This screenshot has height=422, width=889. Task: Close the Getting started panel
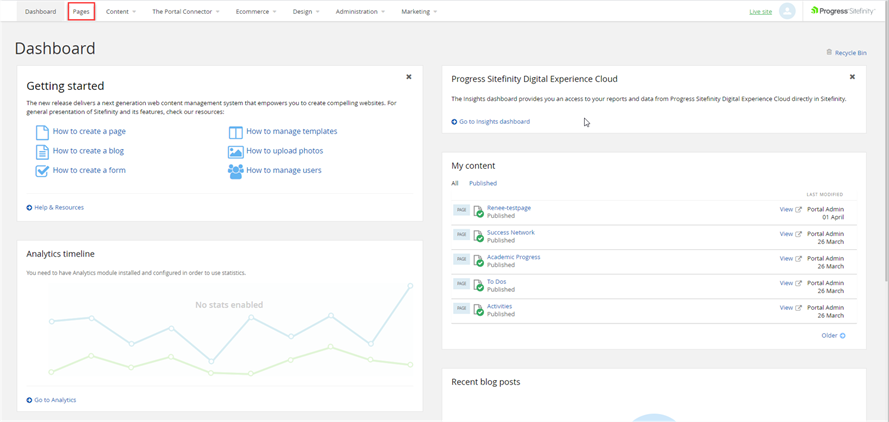tap(408, 76)
